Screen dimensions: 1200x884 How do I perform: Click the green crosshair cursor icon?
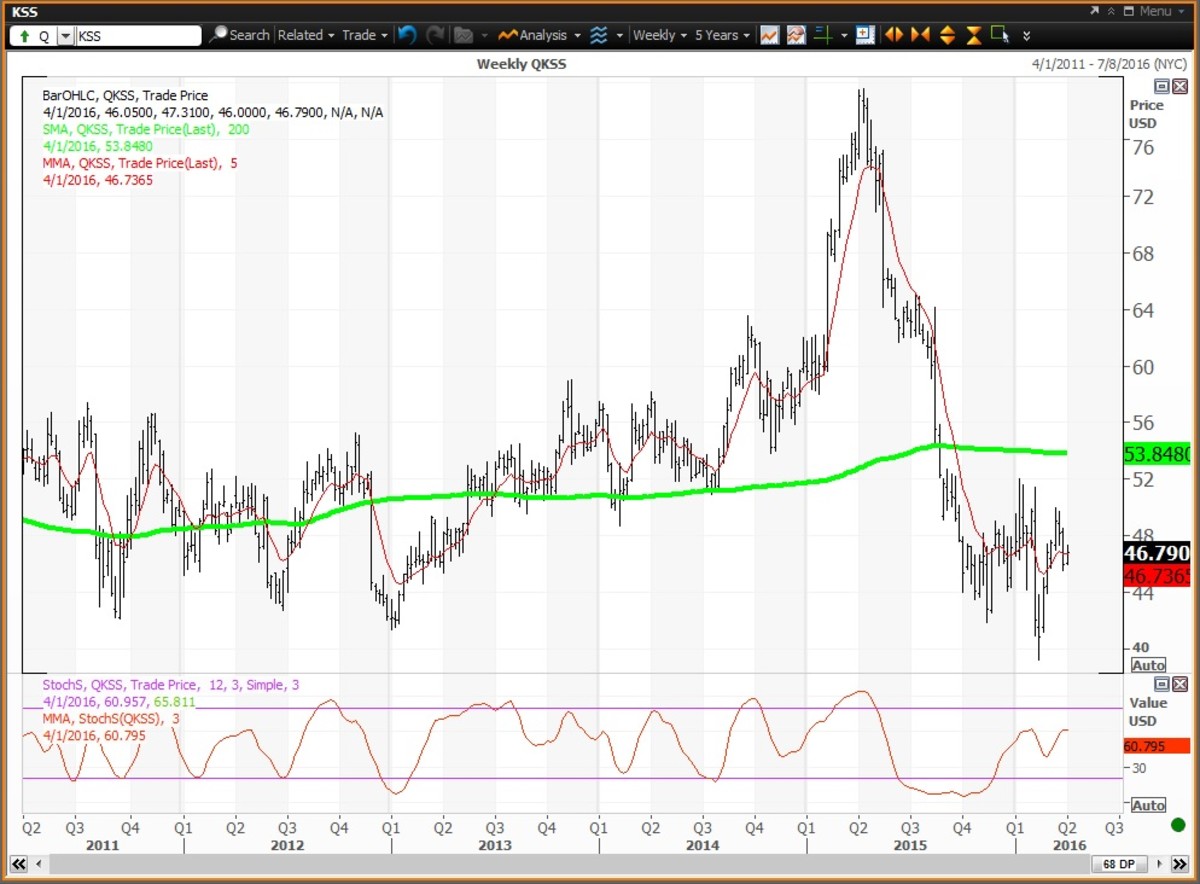coord(823,35)
